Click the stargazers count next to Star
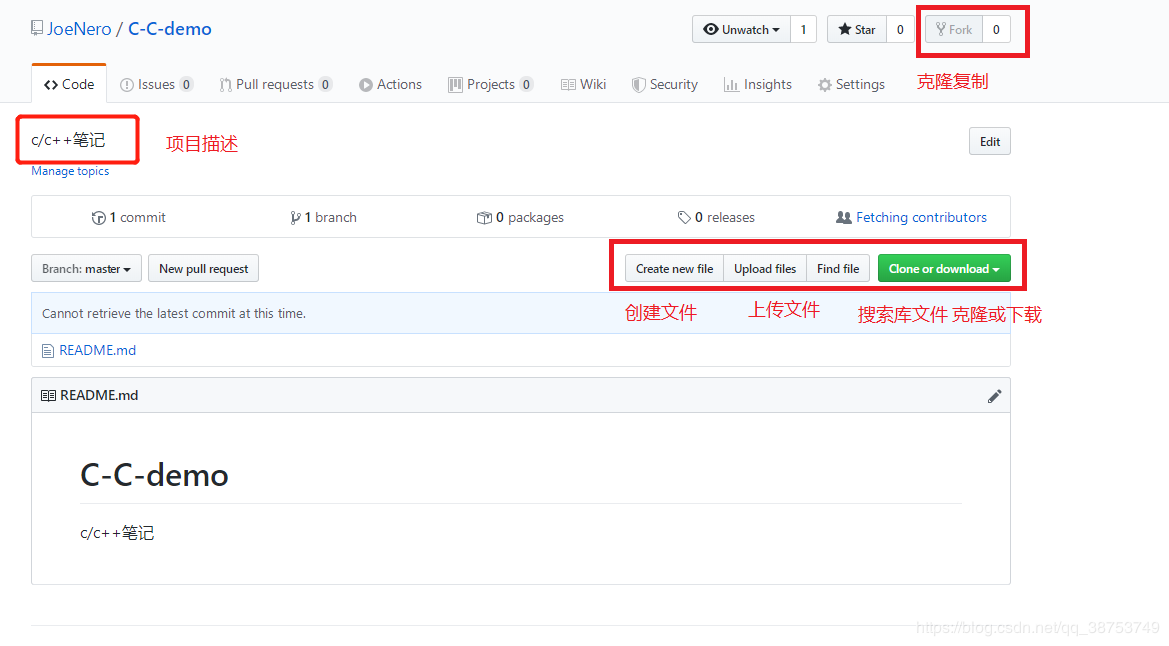 tap(900, 29)
